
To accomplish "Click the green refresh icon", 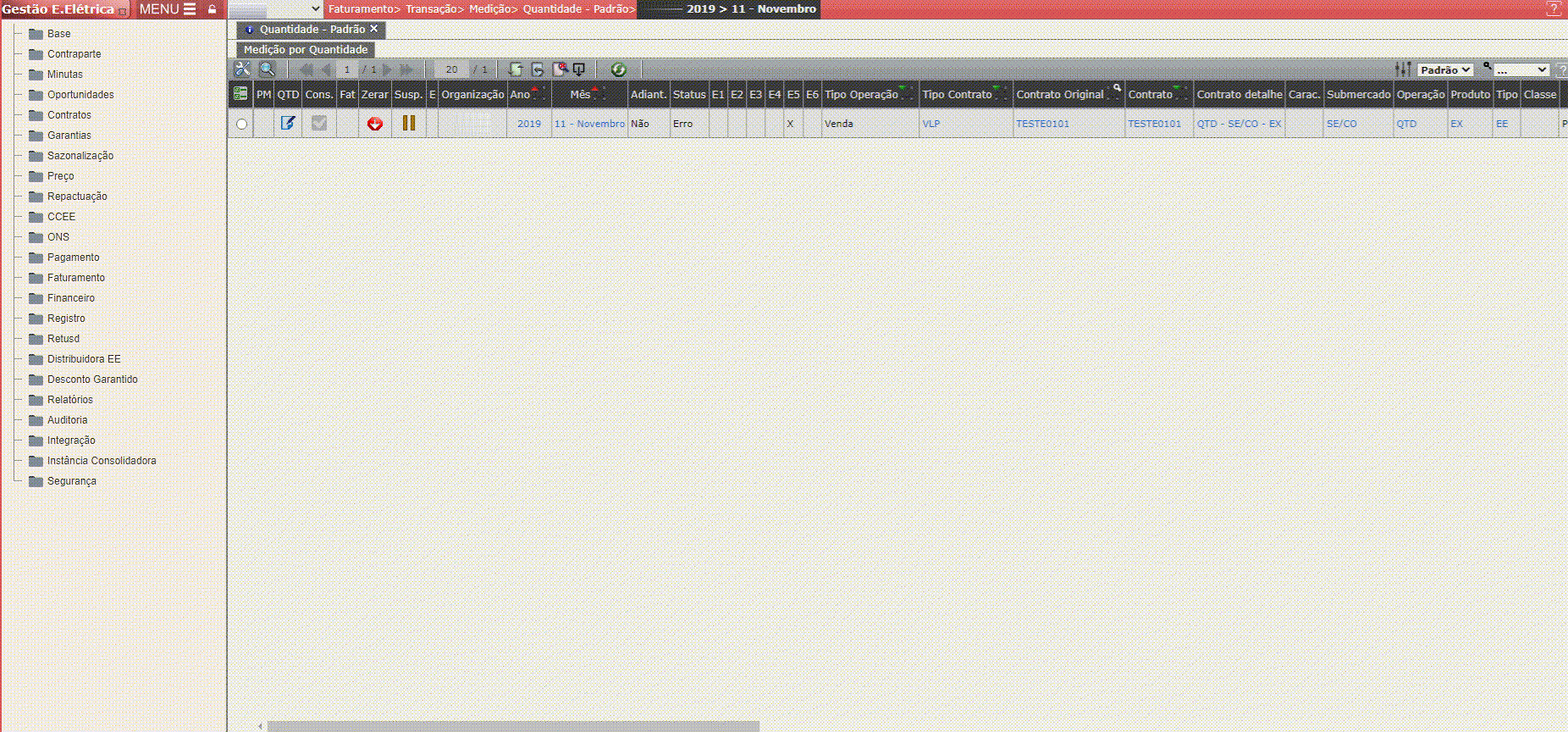I will tap(618, 69).
